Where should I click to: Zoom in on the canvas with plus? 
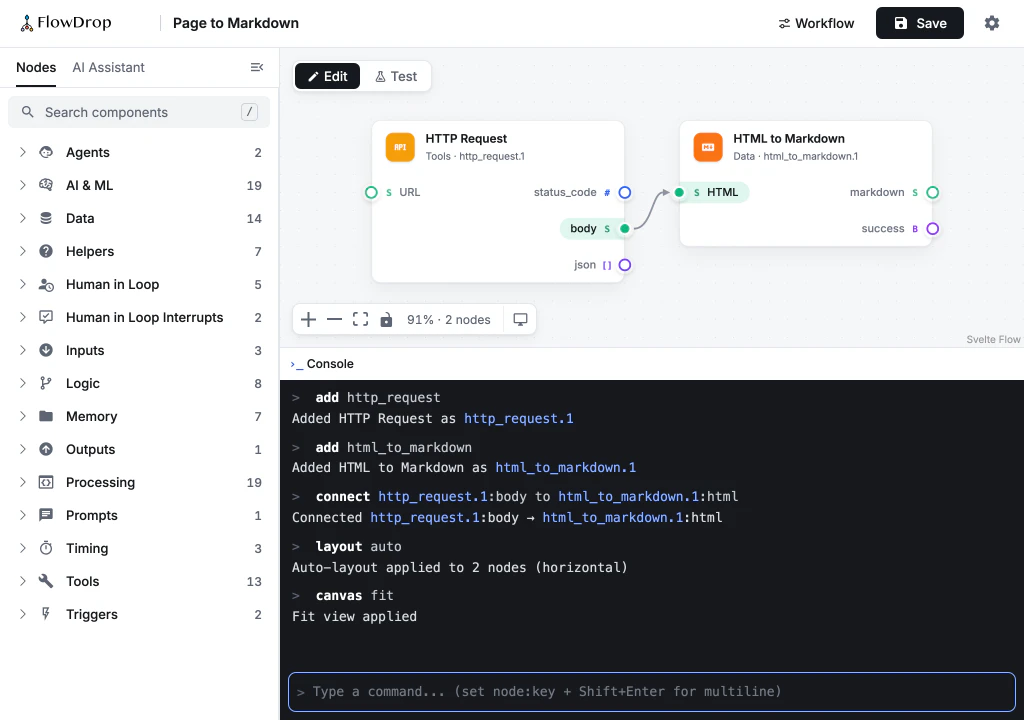pos(308,319)
